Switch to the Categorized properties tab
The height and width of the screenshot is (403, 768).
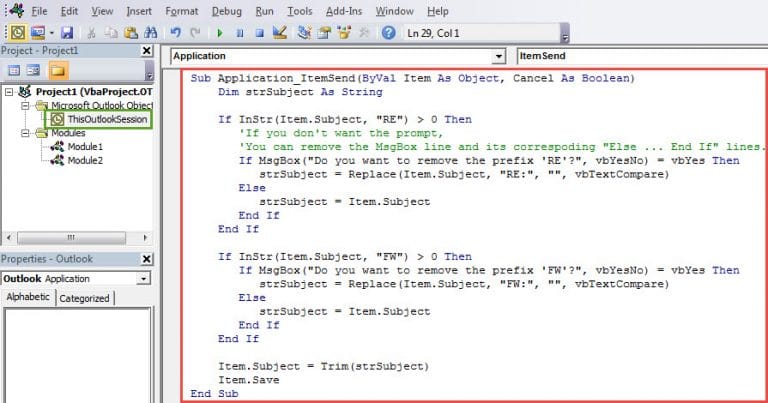(x=84, y=298)
